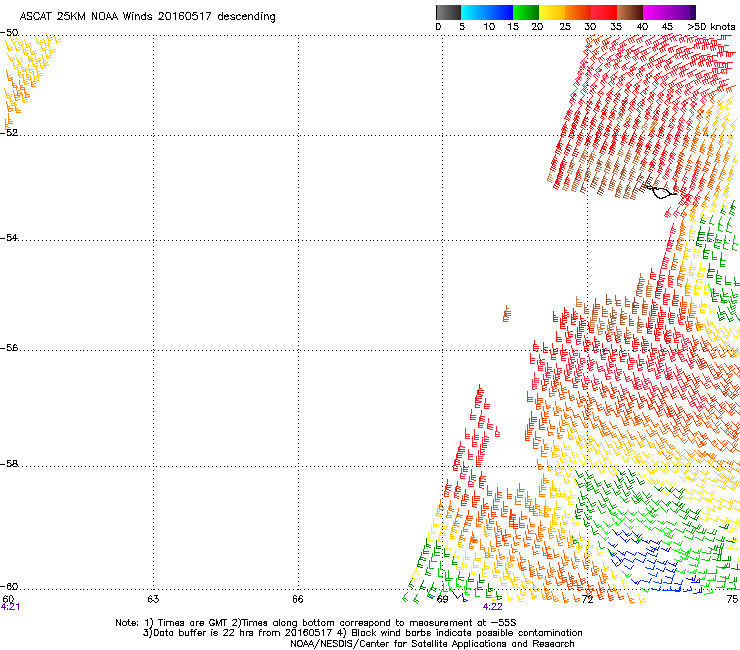Click the purple time stamp 4:21
The image size is (740, 650).
point(10,607)
